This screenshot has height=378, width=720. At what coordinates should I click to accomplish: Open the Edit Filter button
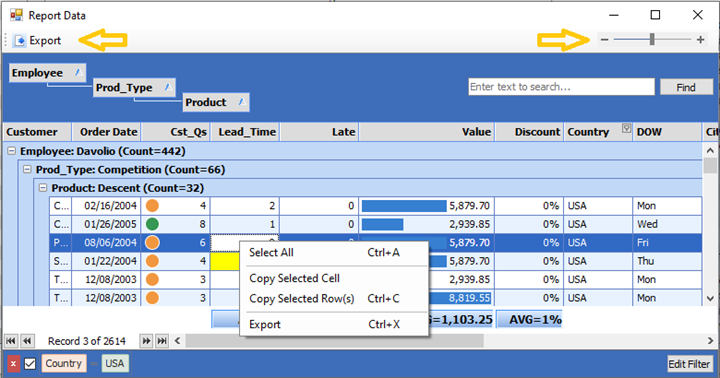coord(690,364)
